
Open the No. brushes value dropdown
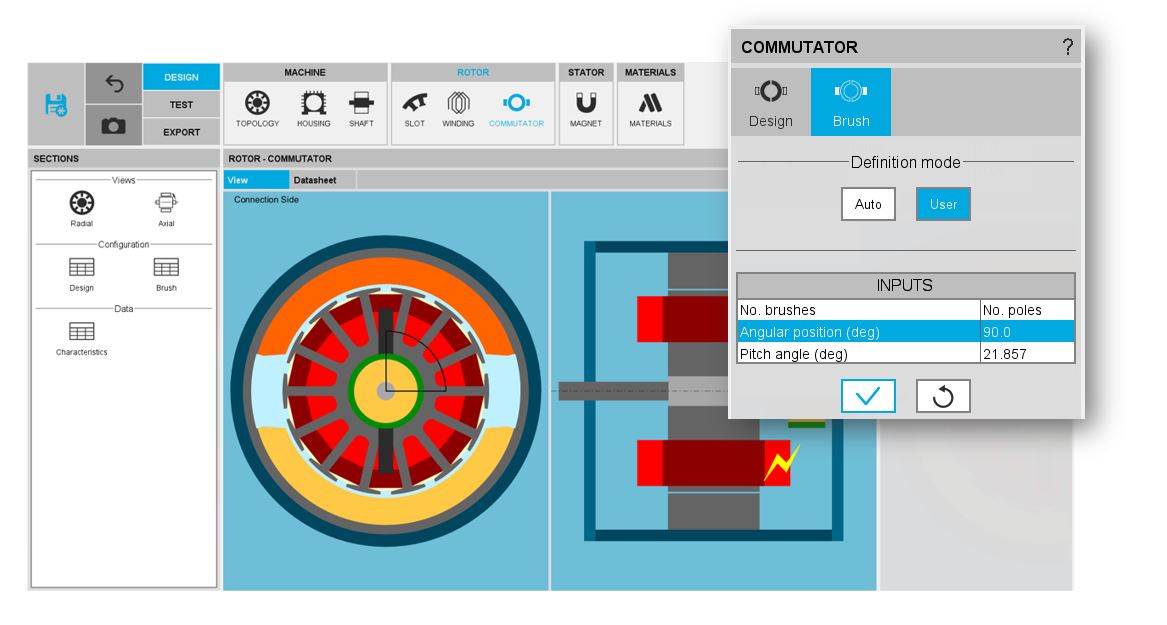pos(1026,310)
